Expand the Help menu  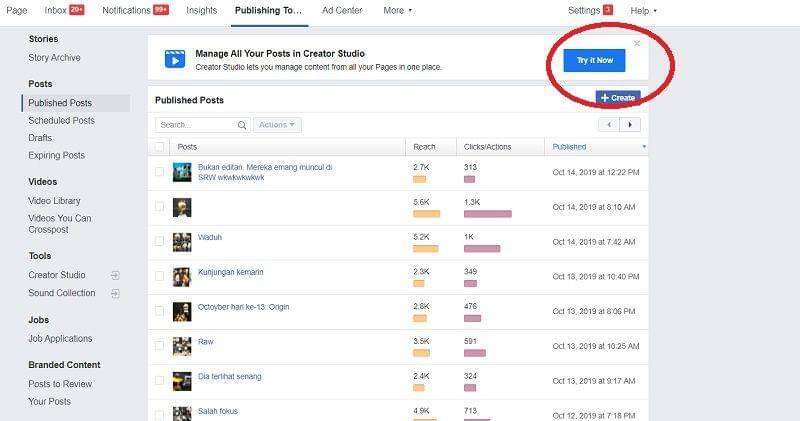click(x=643, y=11)
